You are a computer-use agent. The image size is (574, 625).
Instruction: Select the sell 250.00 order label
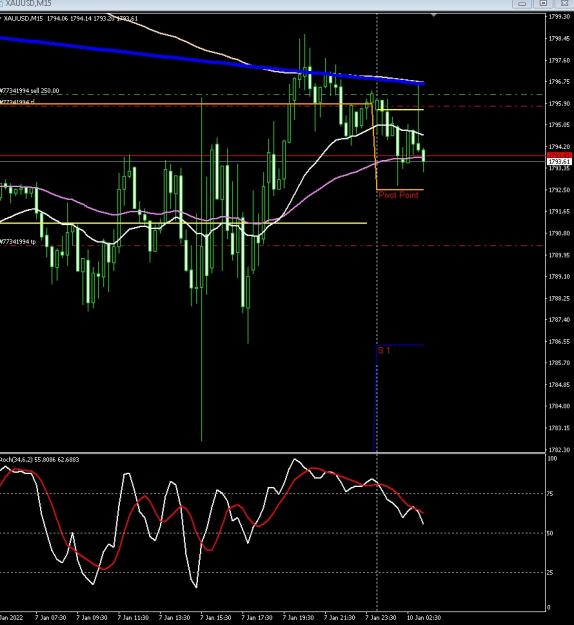[29, 91]
